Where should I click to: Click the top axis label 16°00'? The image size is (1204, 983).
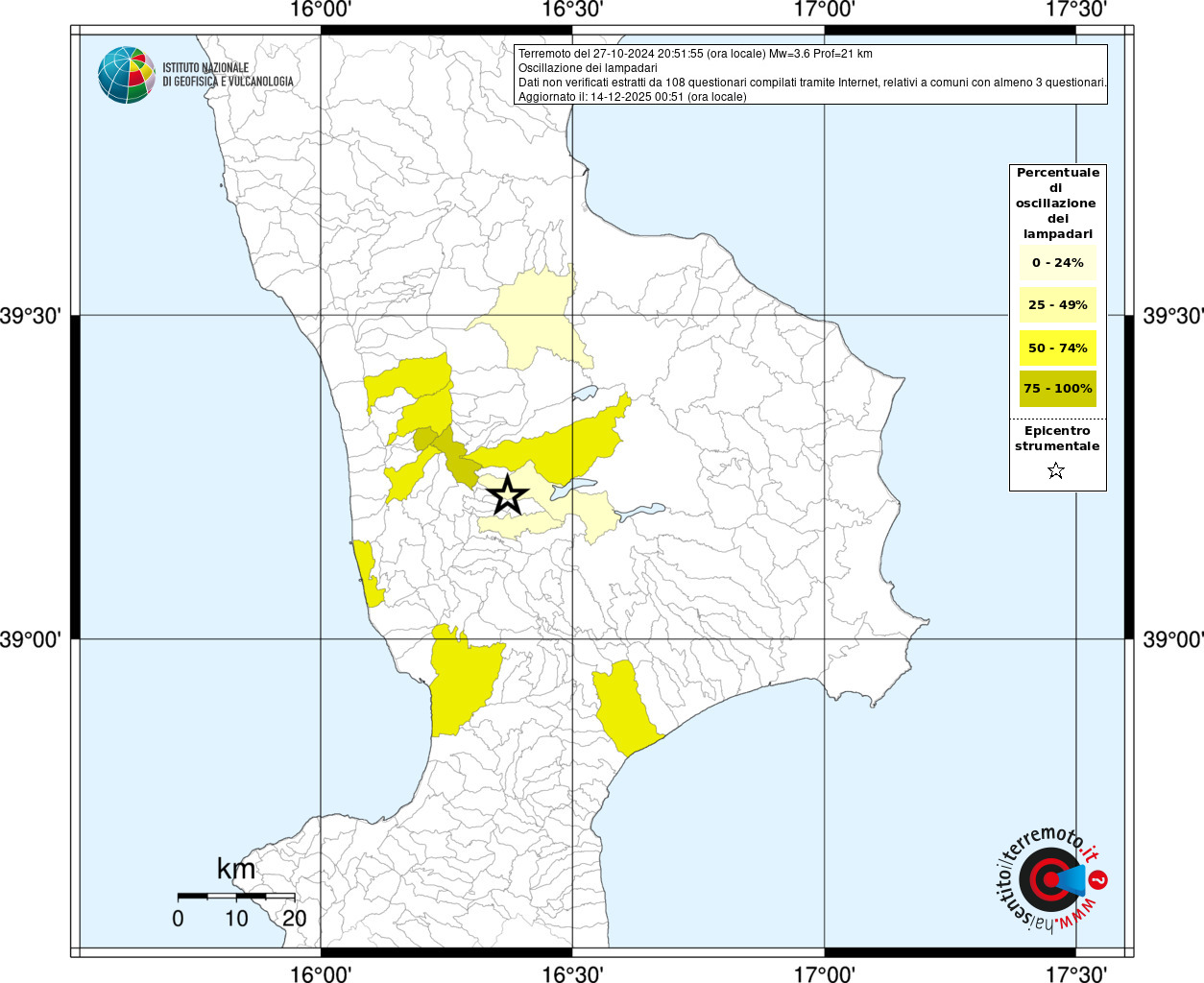pyautogui.click(x=321, y=11)
